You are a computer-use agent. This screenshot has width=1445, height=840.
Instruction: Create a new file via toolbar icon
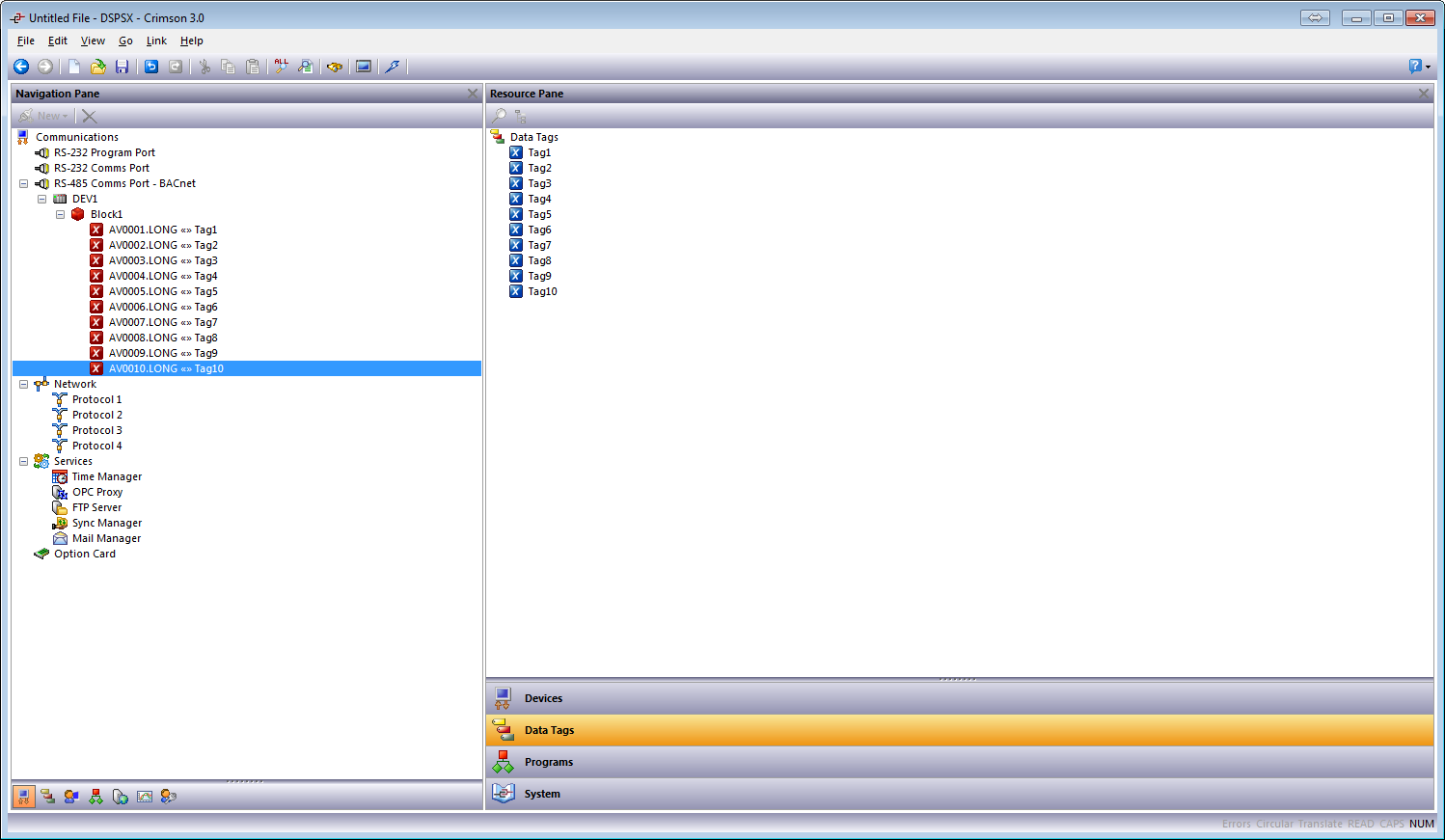pyautogui.click(x=74, y=67)
